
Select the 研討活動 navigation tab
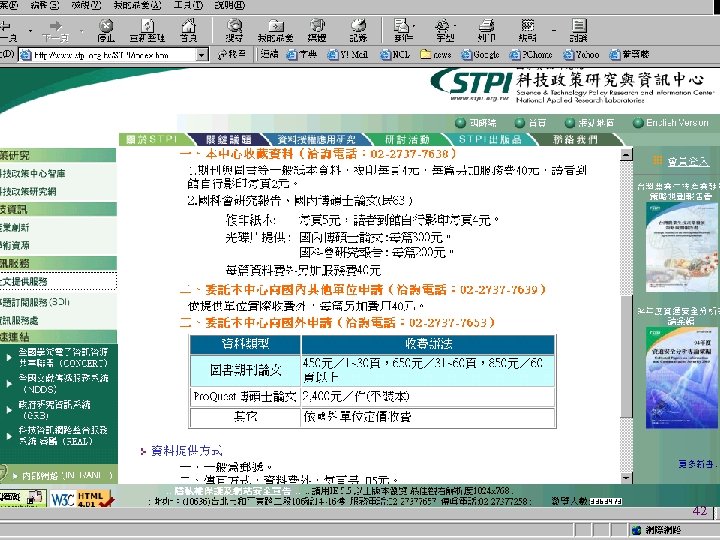click(407, 139)
